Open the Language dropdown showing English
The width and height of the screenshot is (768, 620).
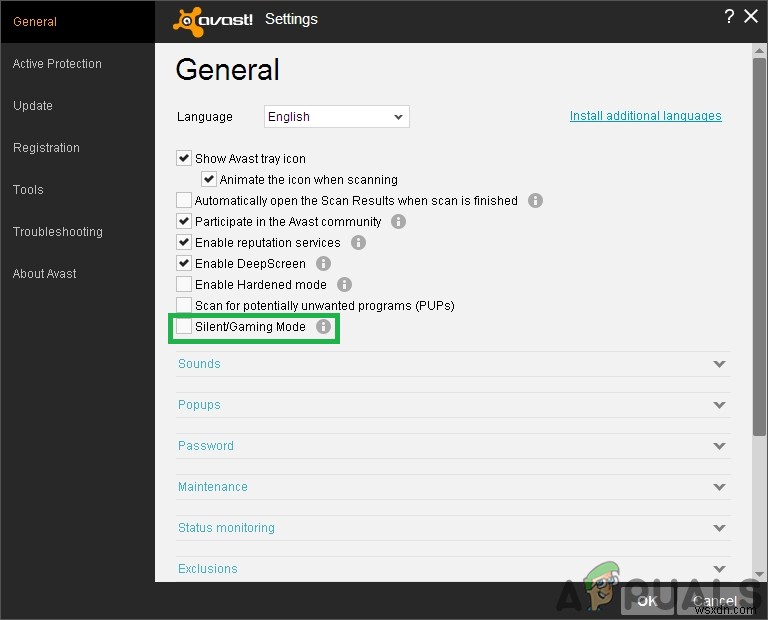coord(336,117)
